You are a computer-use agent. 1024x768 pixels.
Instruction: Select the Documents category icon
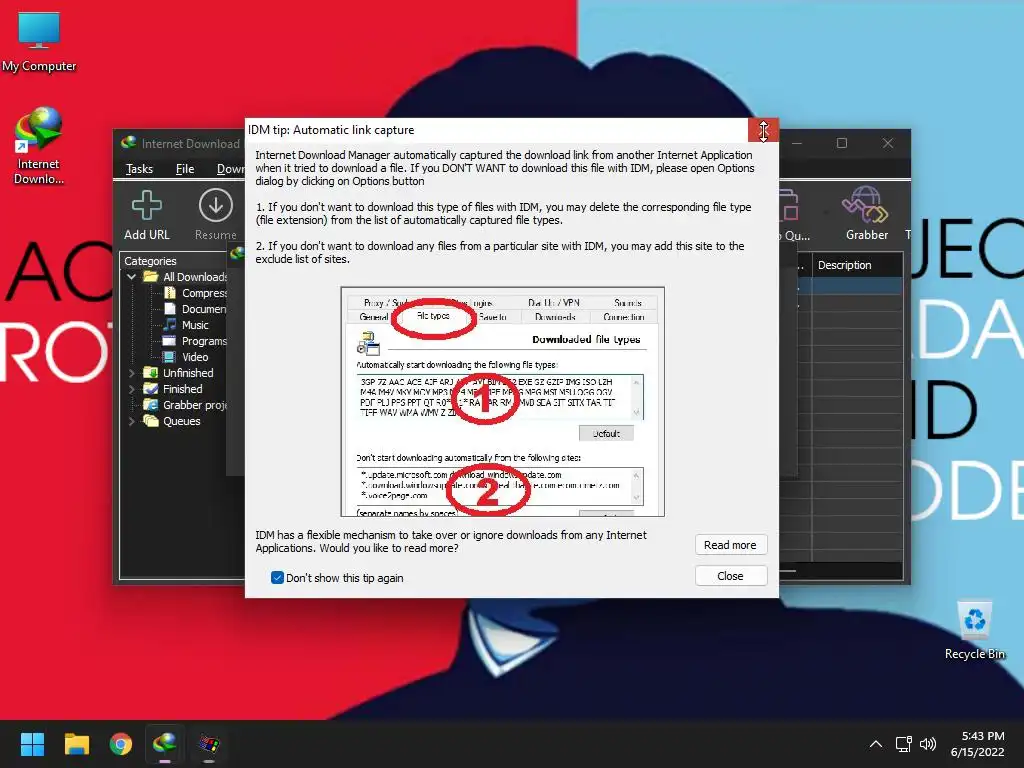tap(170, 309)
